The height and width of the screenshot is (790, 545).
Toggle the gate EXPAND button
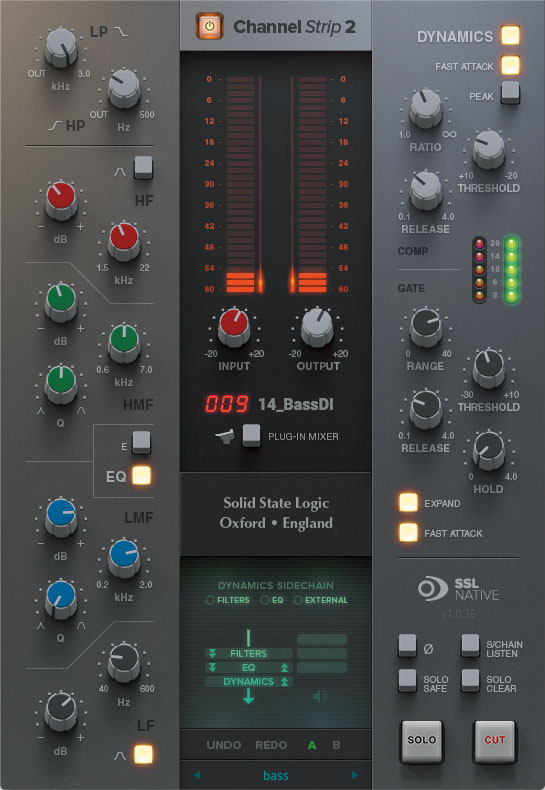point(408,502)
